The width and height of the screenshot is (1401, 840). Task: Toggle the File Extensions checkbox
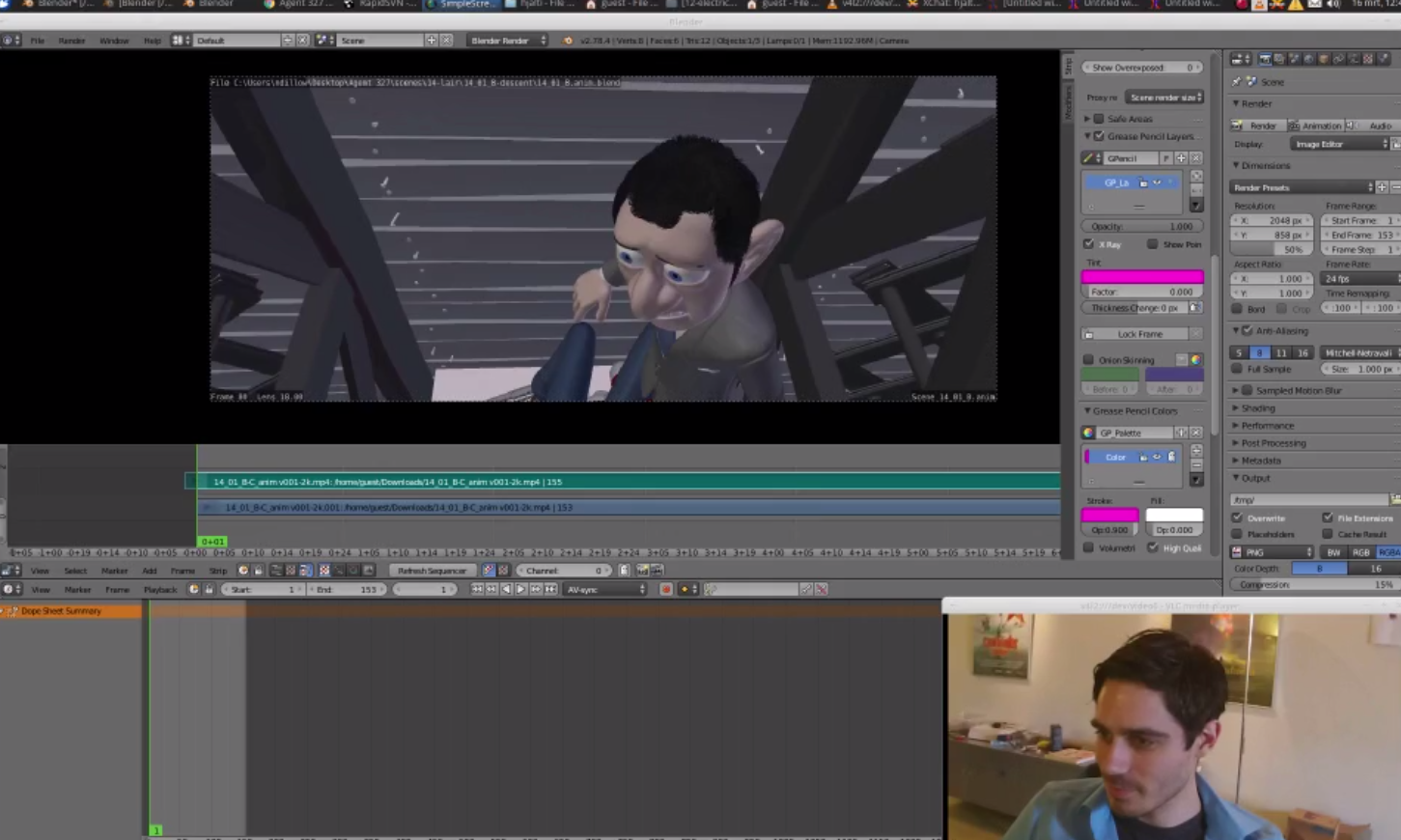tap(1328, 518)
